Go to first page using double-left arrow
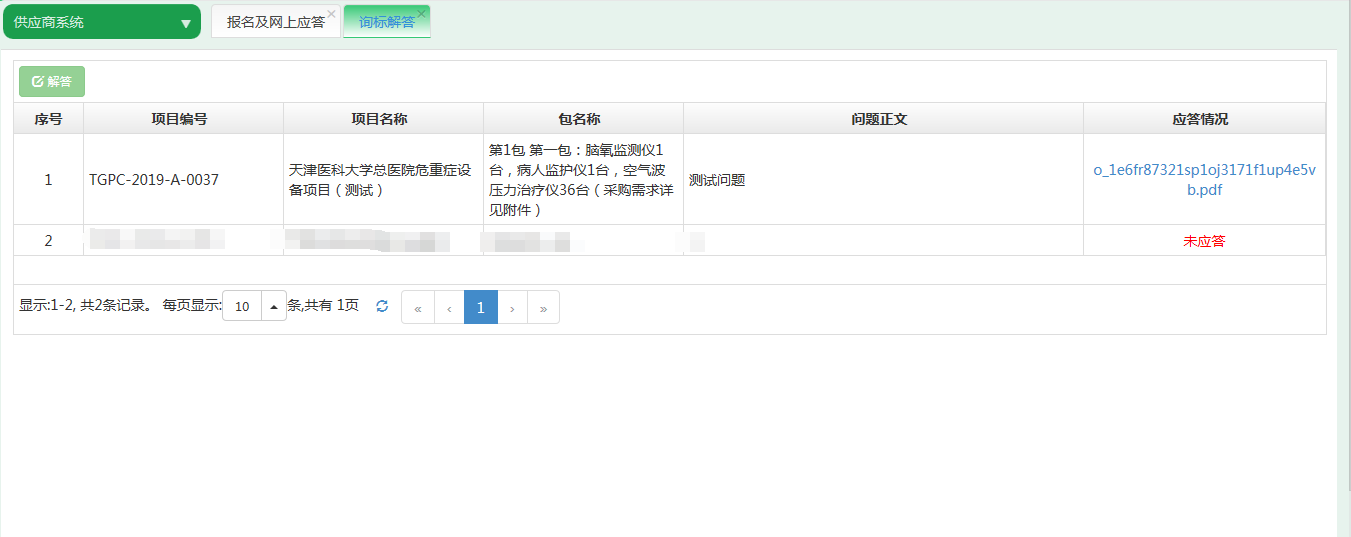Screen dimensions: 1351x537 417,308
